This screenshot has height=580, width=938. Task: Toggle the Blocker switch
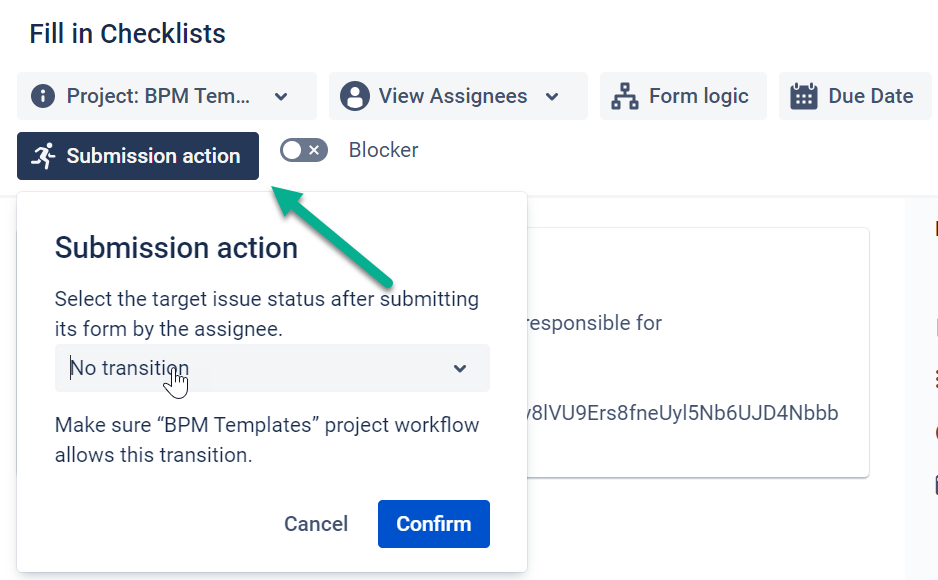pyautogui.click(x=303, y=150)
